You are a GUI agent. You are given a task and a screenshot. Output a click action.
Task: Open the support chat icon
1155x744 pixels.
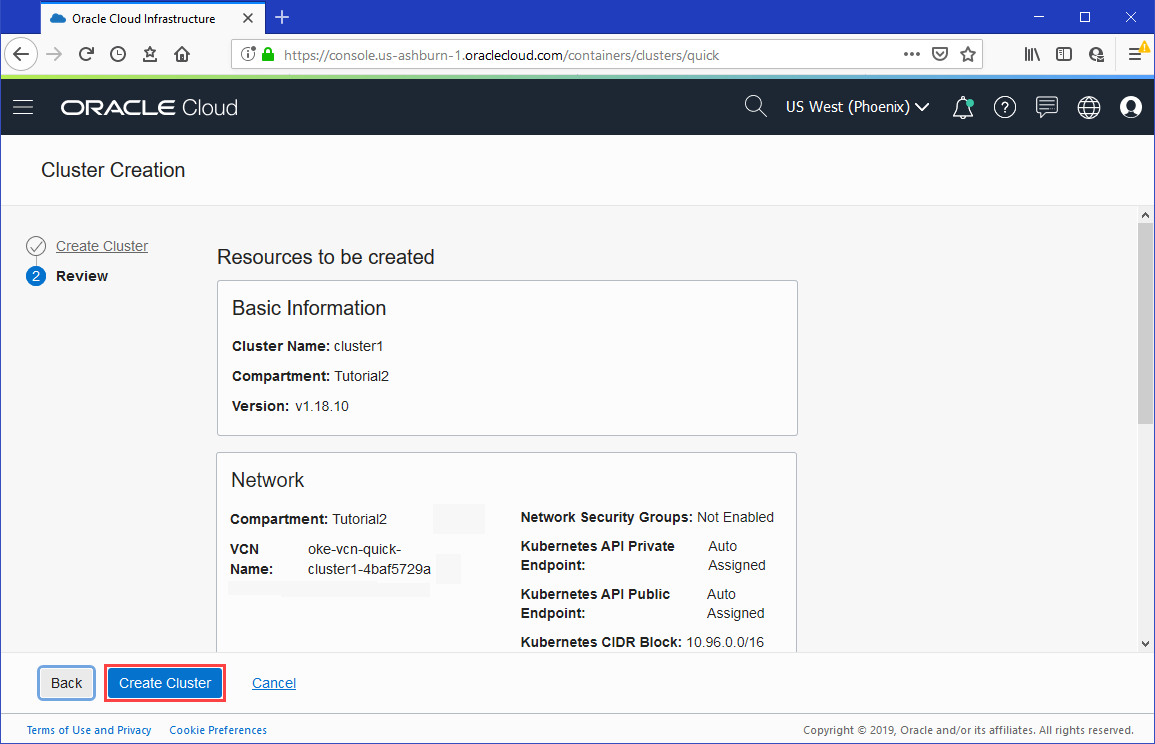(x=1047, y=108)
